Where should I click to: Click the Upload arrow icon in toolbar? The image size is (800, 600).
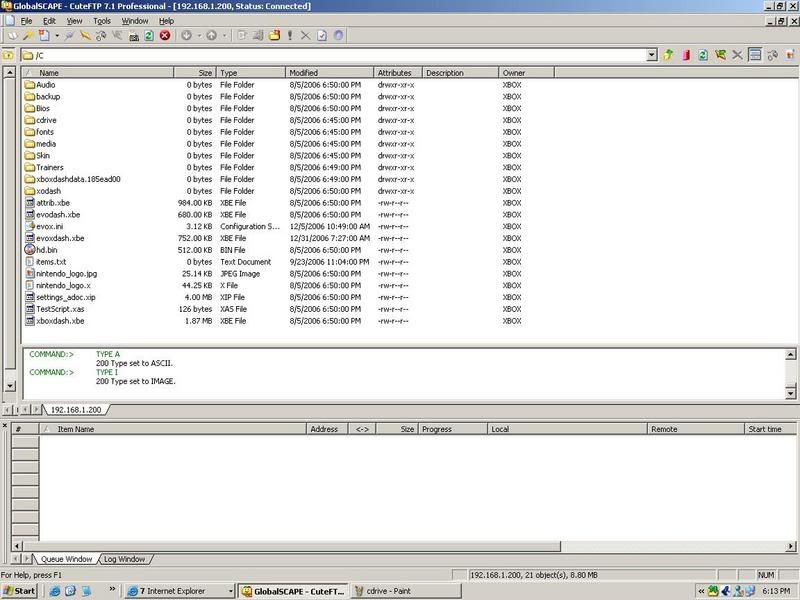tap(212, 35)
